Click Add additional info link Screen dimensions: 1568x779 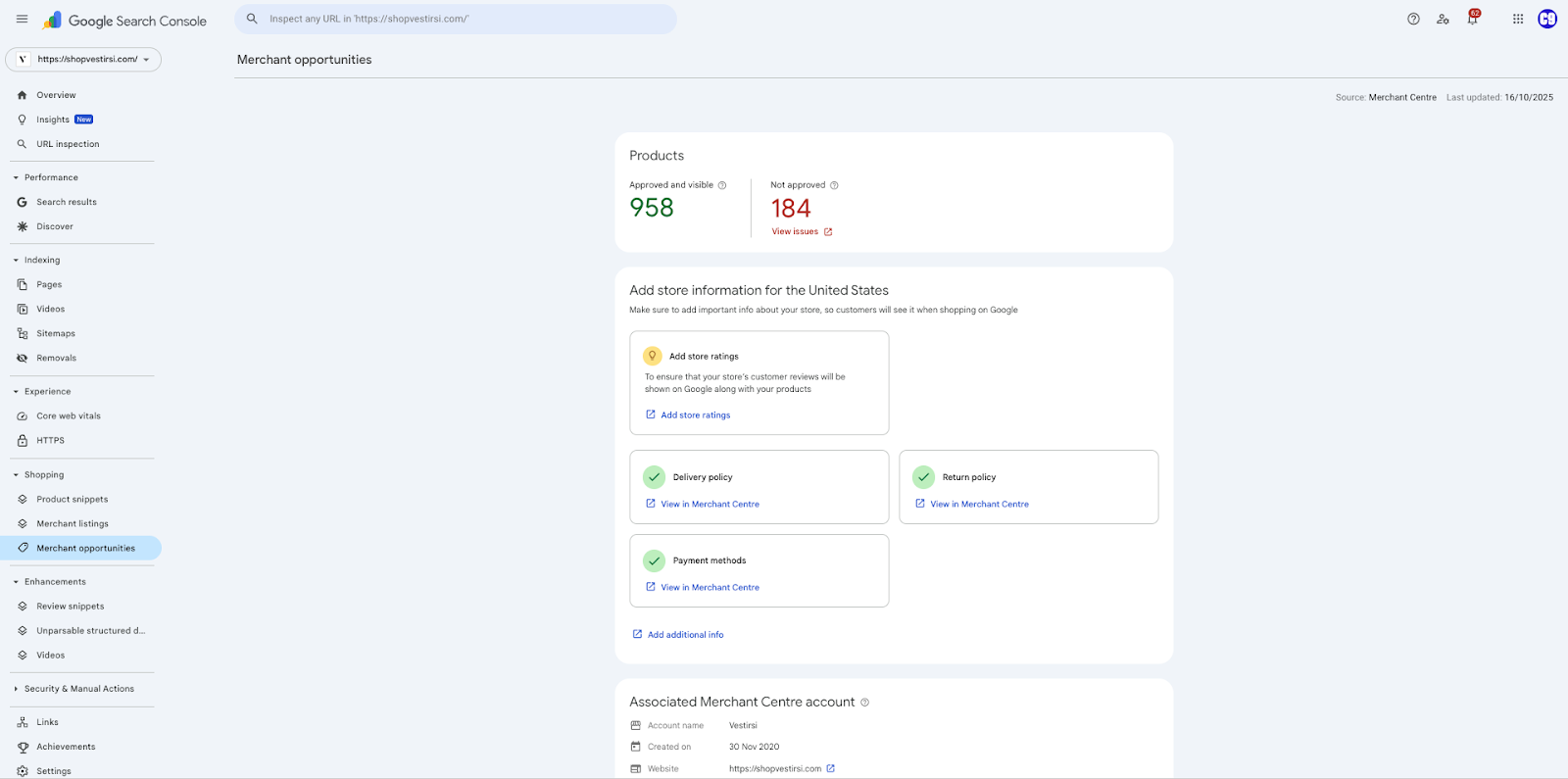click(685, 635)
